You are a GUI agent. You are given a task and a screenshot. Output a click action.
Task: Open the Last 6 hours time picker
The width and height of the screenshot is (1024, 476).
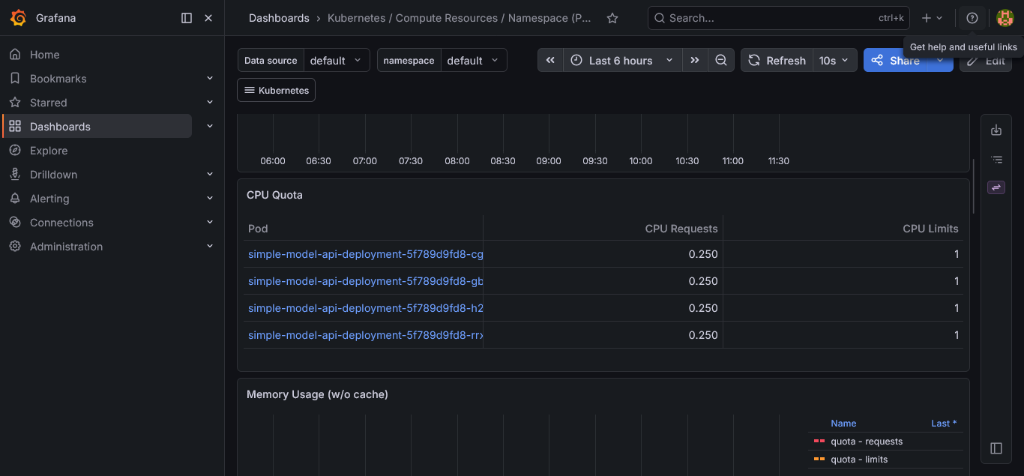622,61
